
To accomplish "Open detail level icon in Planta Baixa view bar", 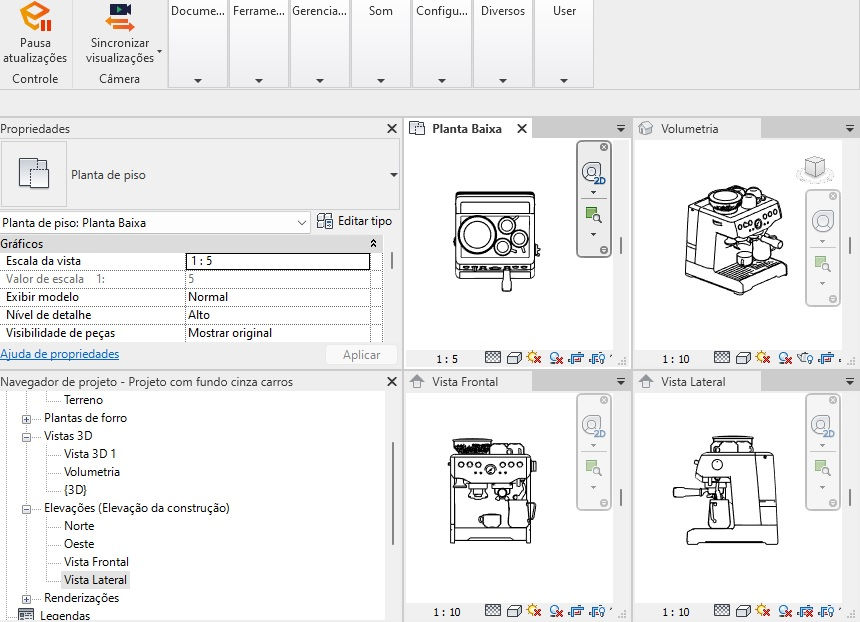I will (493, 358).
